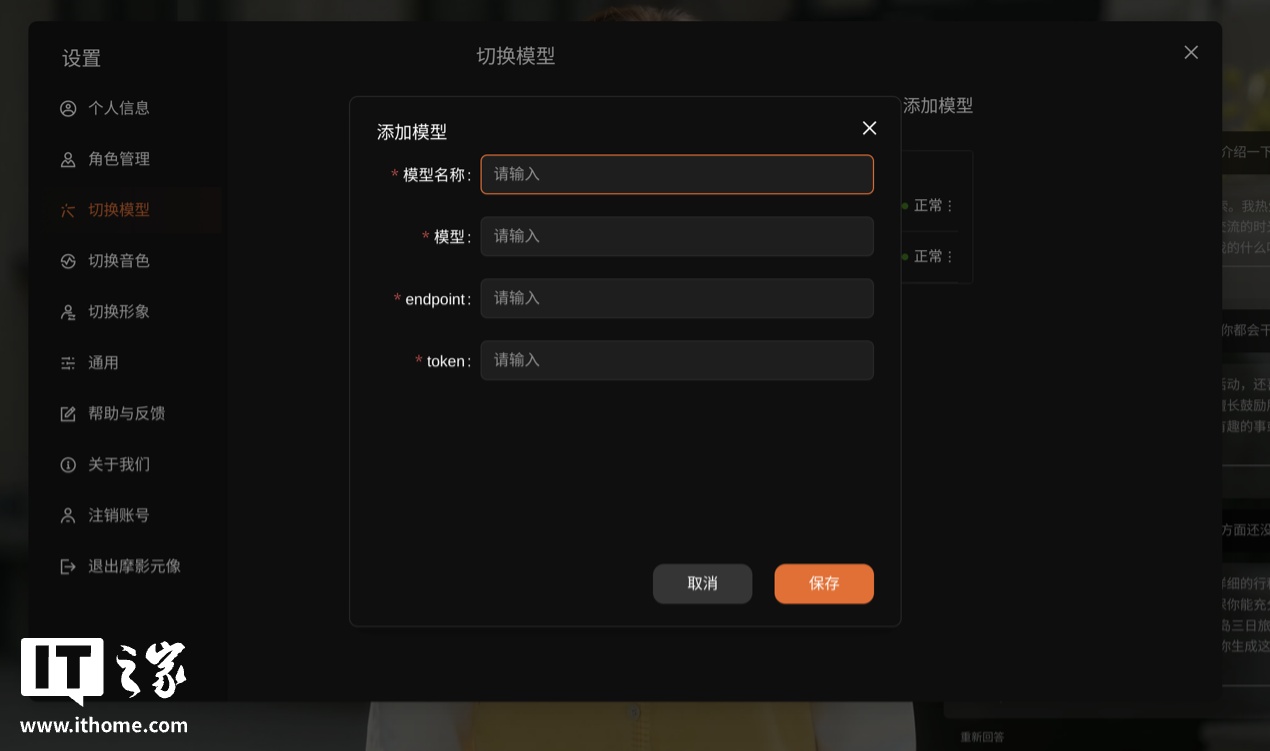This screenshot has height=751, width=1270.
Task: Open the 通用 settings menu entry
Action: (x=103, y=363)
